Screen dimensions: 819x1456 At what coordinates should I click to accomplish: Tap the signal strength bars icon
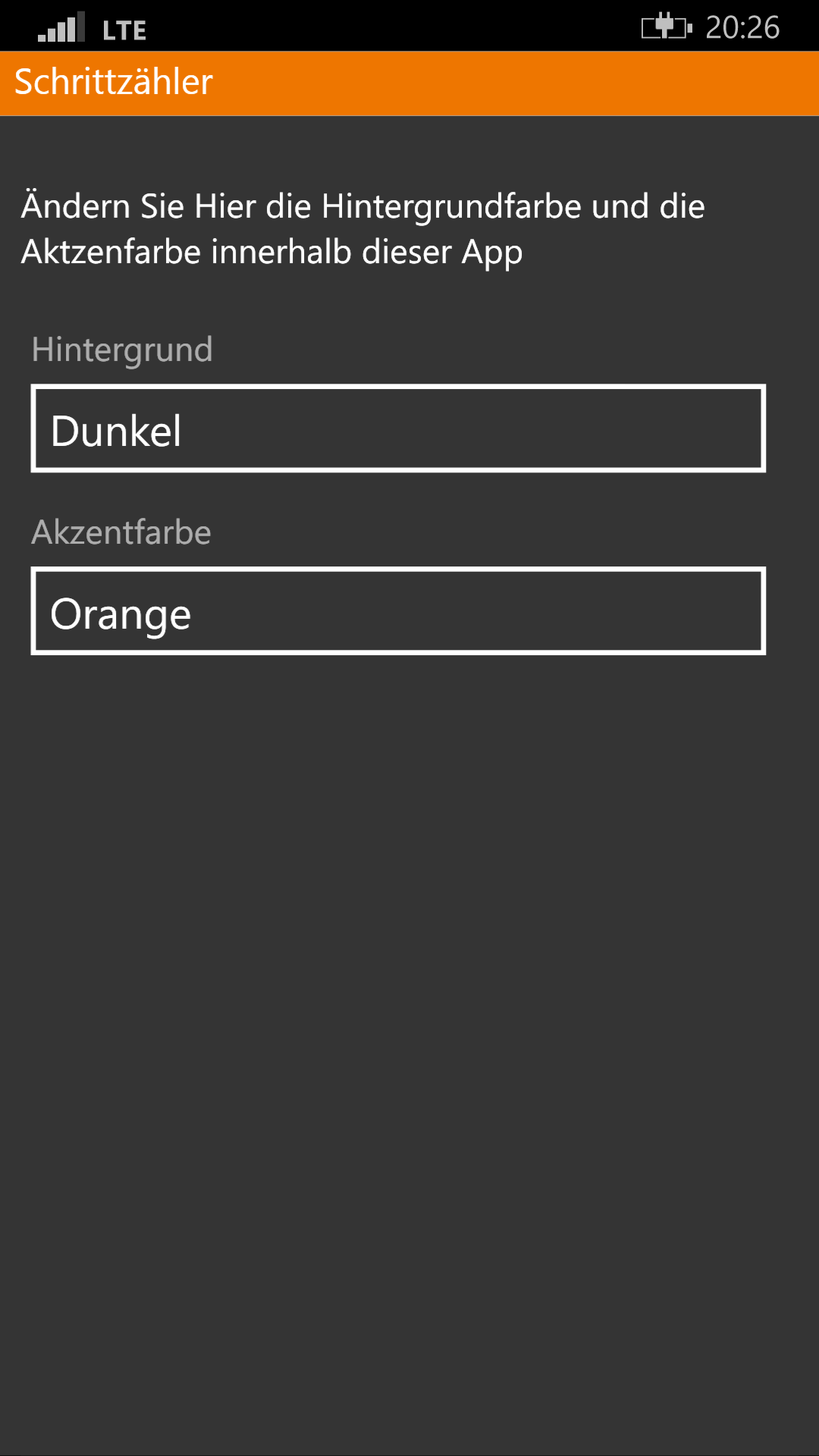point(61,28)
